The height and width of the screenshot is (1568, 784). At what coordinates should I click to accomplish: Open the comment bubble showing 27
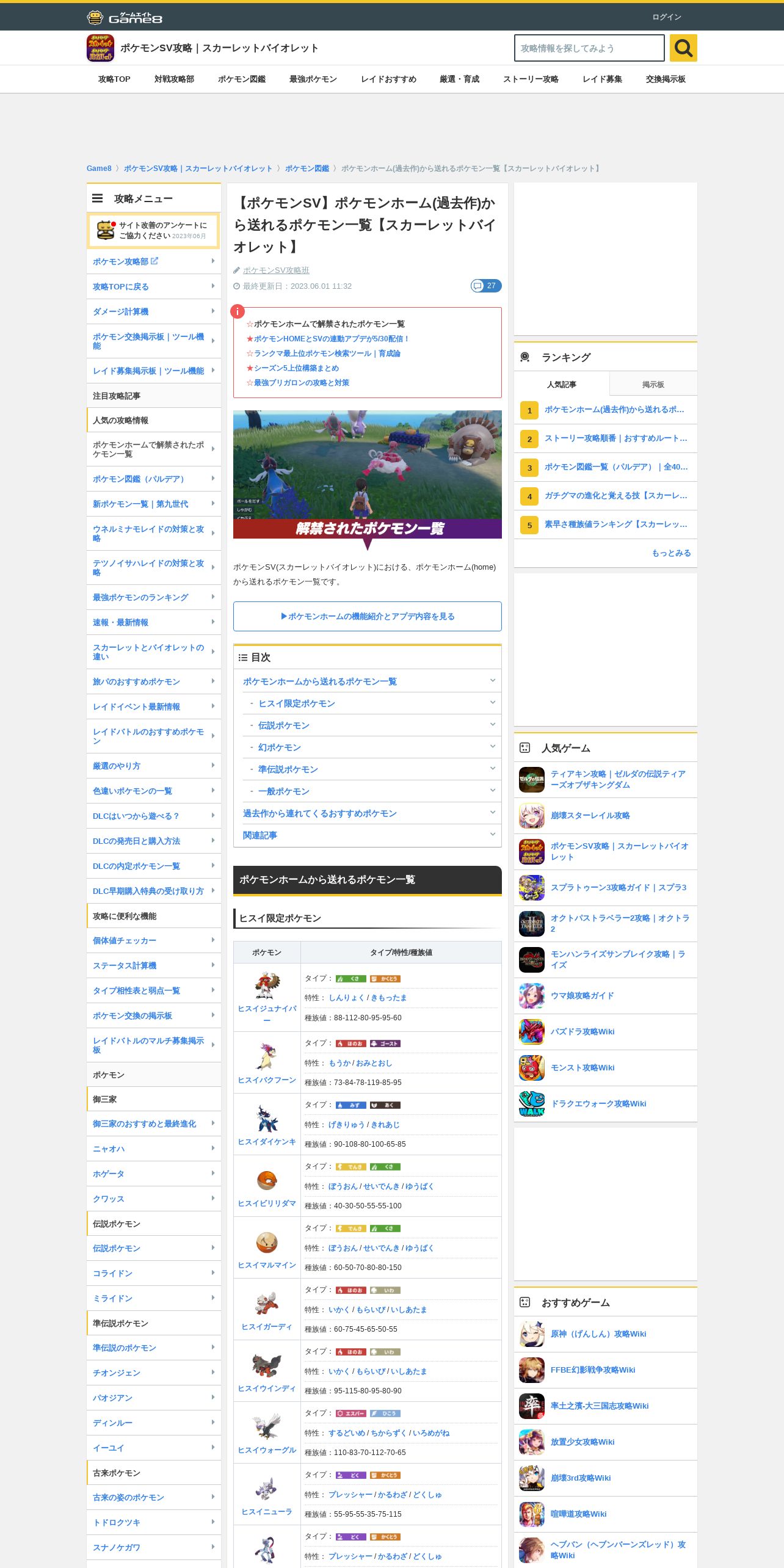point(486,286)
